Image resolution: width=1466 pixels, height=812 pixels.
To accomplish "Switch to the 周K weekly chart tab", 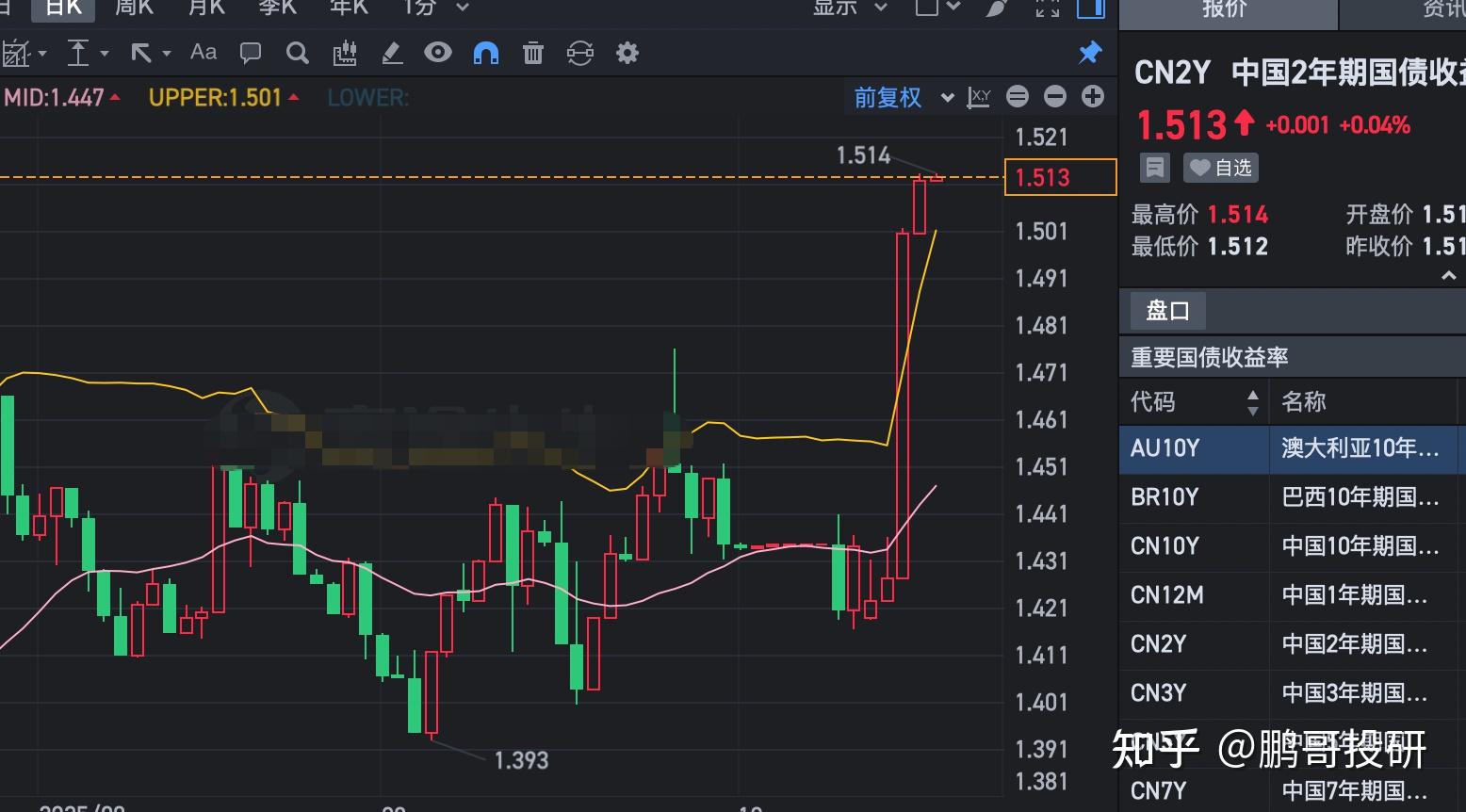I will [x=134, y=8].
